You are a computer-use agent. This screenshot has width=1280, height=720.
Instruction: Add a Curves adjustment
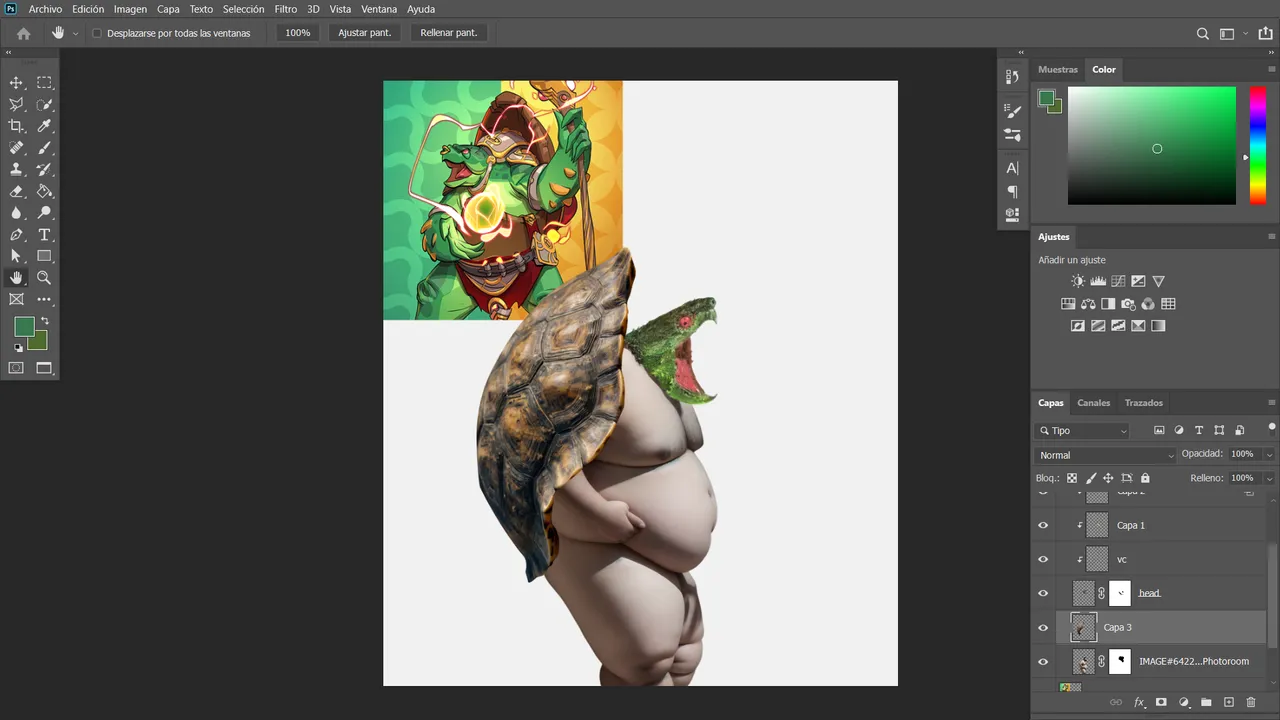point(1118,281)
